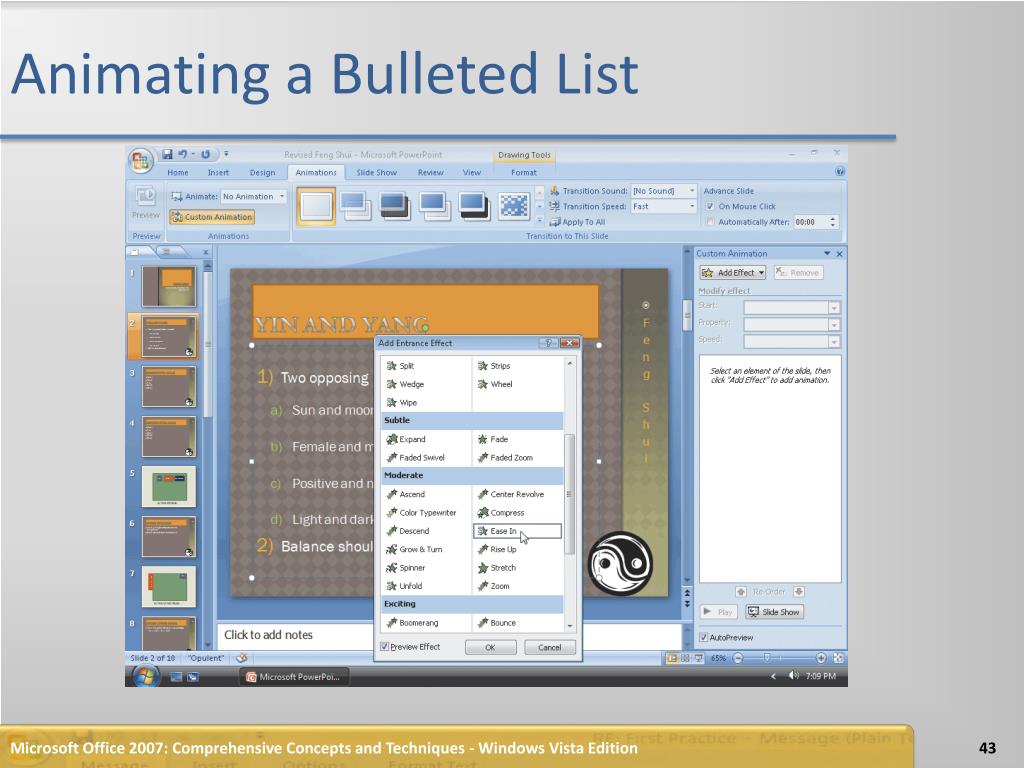Viewport: 1024px width, 768px height.
Task: Switch to Normal view in status bar
Action: (671, 658)
